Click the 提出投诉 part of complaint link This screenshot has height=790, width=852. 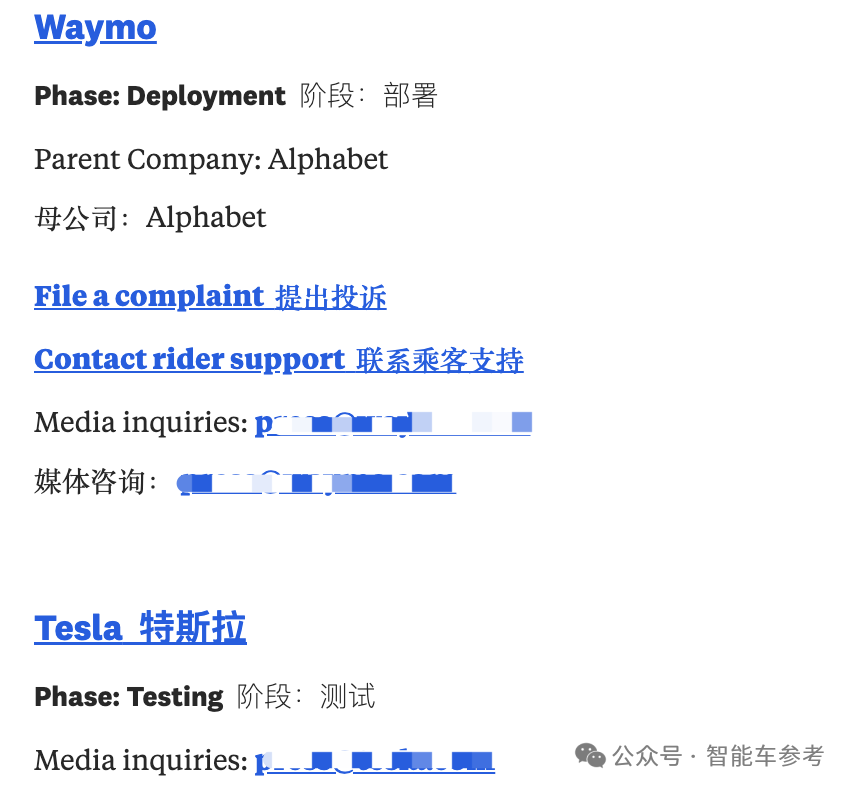tap(331, 297)
